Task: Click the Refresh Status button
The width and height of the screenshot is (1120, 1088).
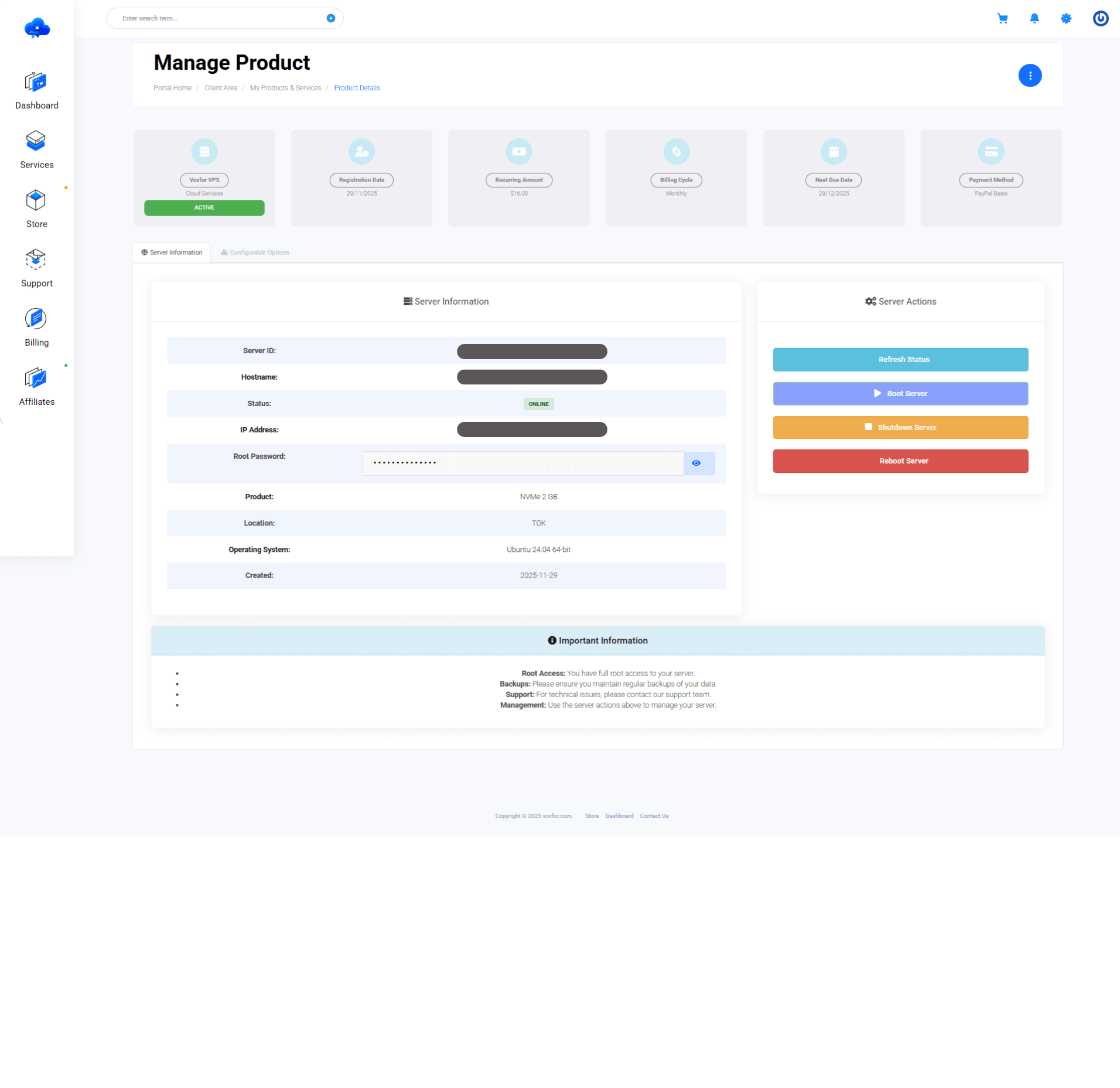Action: [900, 360]
